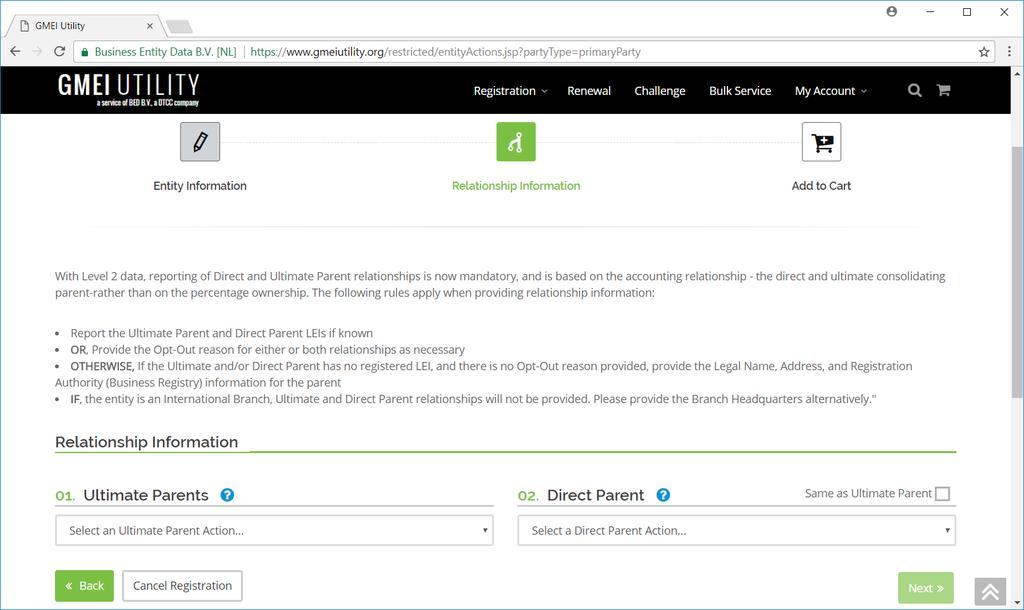Open the search magnifier in the header
1024x610 pixels.
(915, 90)
